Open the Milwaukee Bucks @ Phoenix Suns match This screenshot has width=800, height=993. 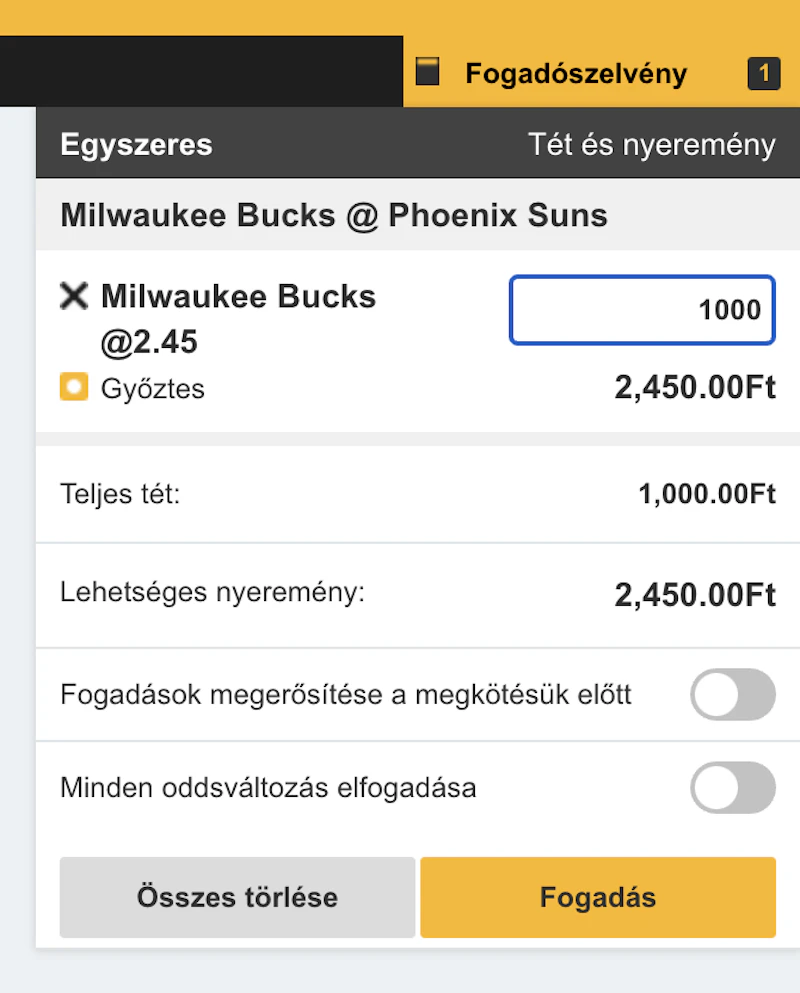point(334,215)
